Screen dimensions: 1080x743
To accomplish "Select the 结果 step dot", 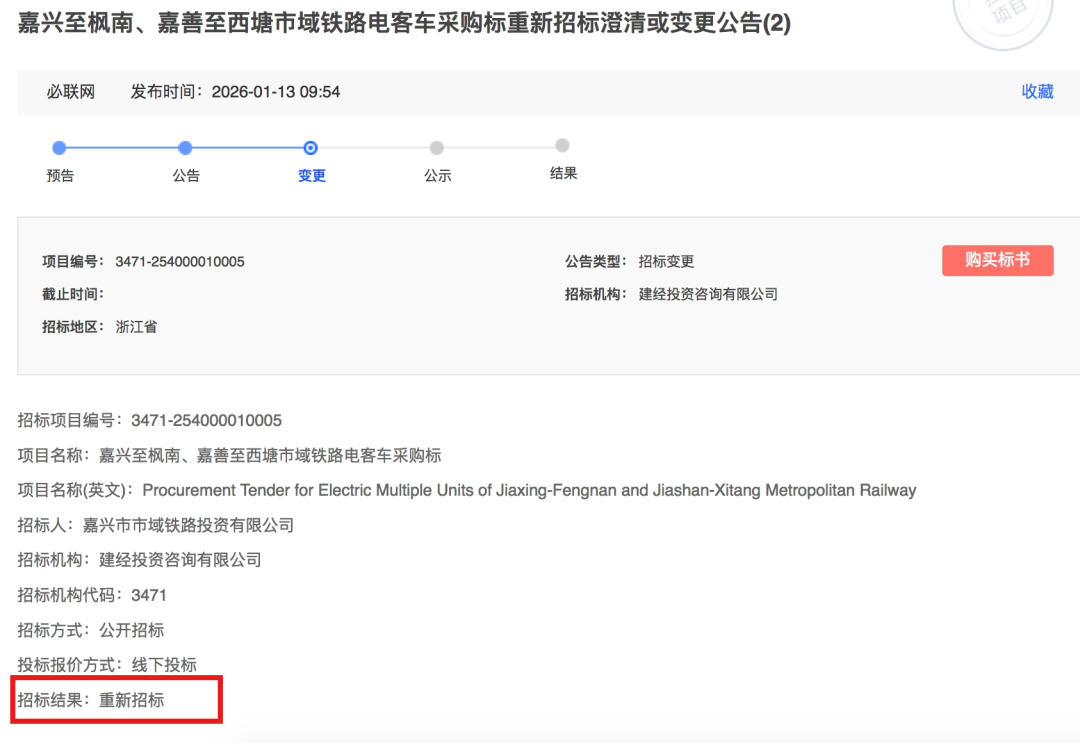I will tap(562, 145).
